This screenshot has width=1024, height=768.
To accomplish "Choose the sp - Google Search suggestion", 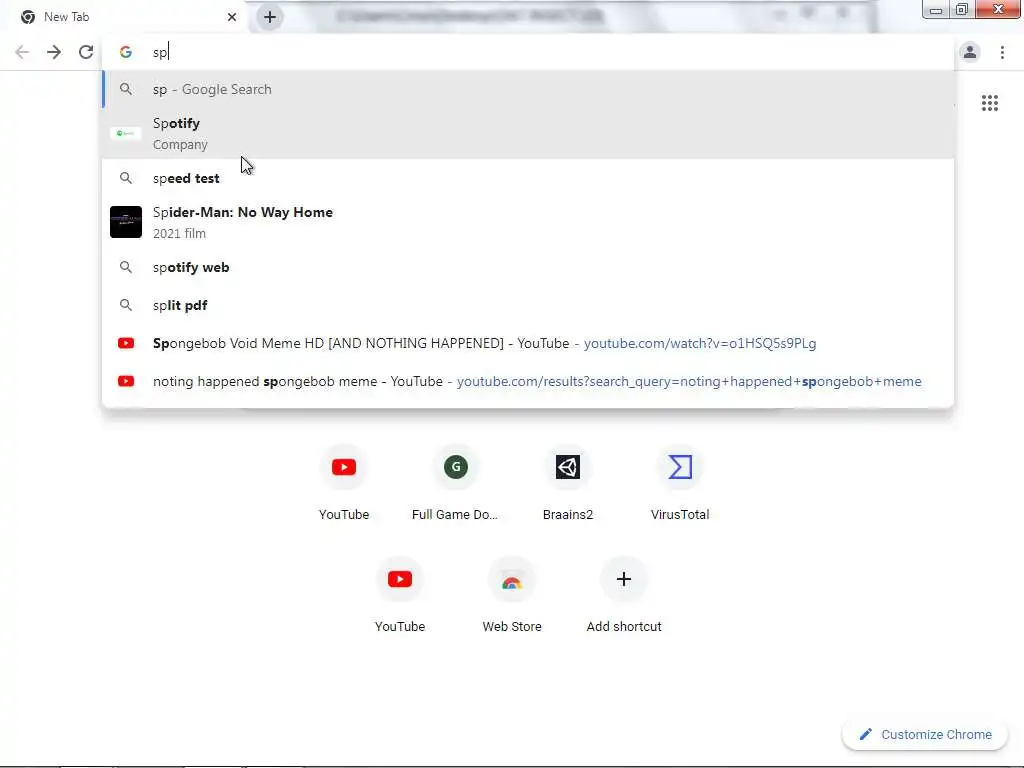I will pyautogui.click(x=528, y=89).
